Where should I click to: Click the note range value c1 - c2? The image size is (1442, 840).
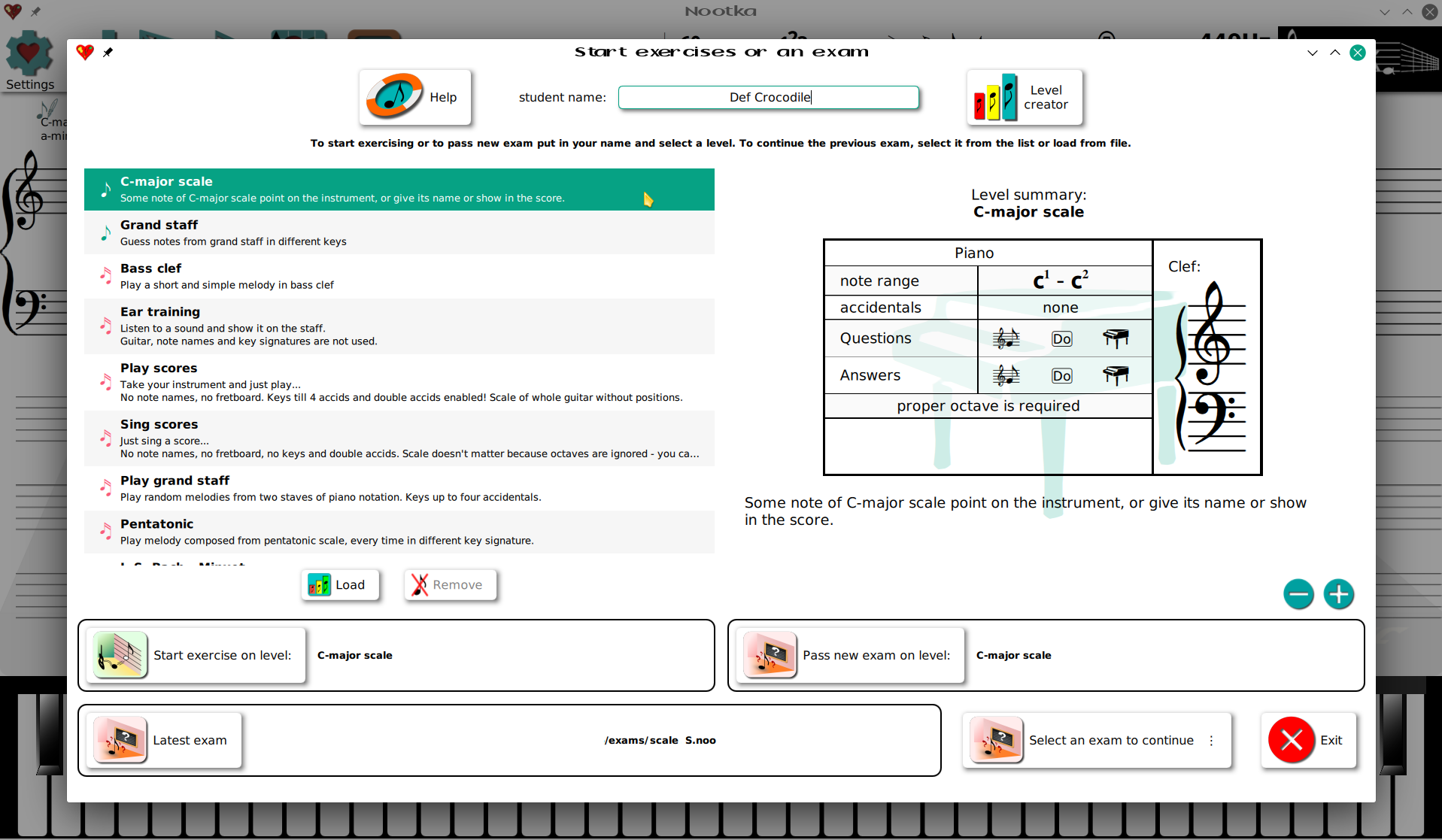point(1060,280)
